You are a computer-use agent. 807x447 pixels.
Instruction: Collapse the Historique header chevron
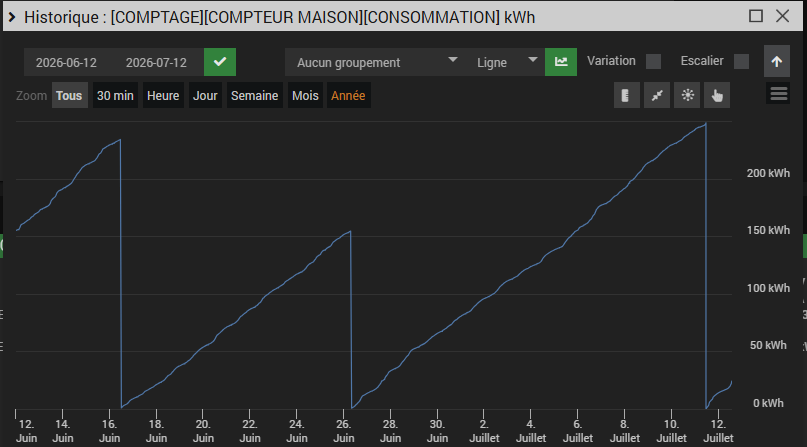pyautogui.click(x=12, y=17)
